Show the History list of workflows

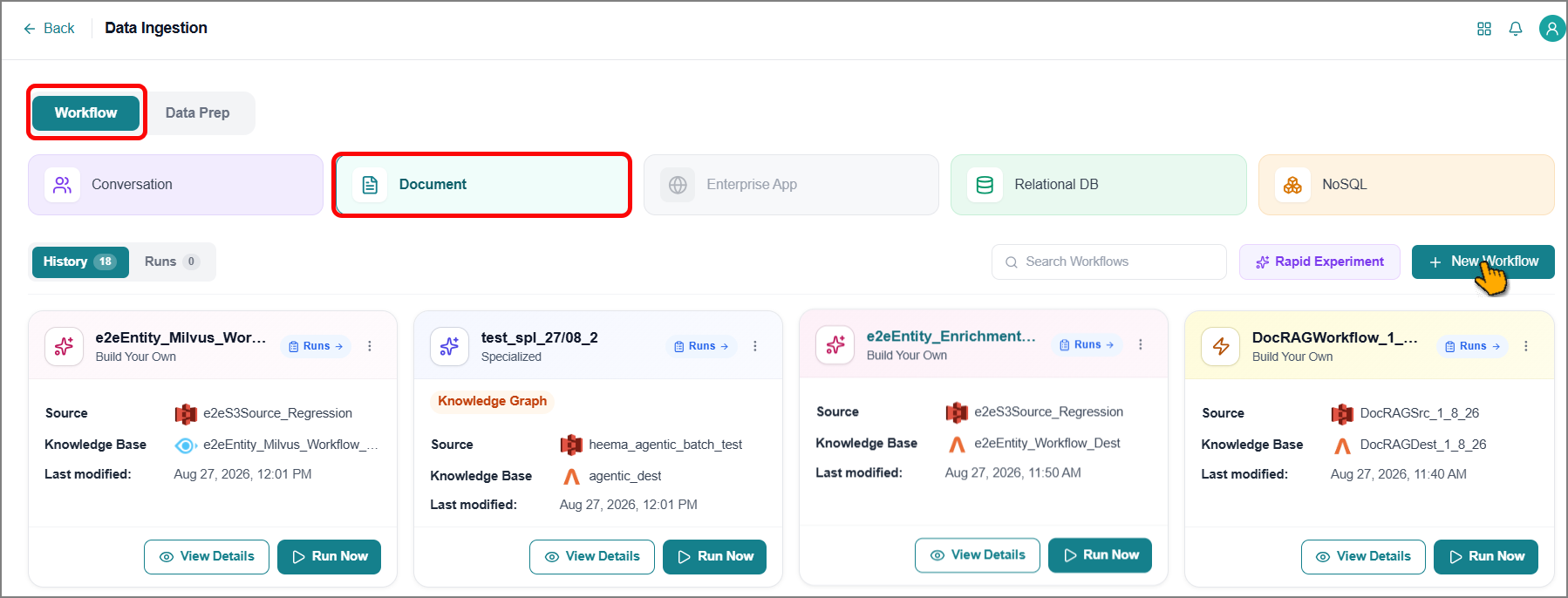point(80,262)
